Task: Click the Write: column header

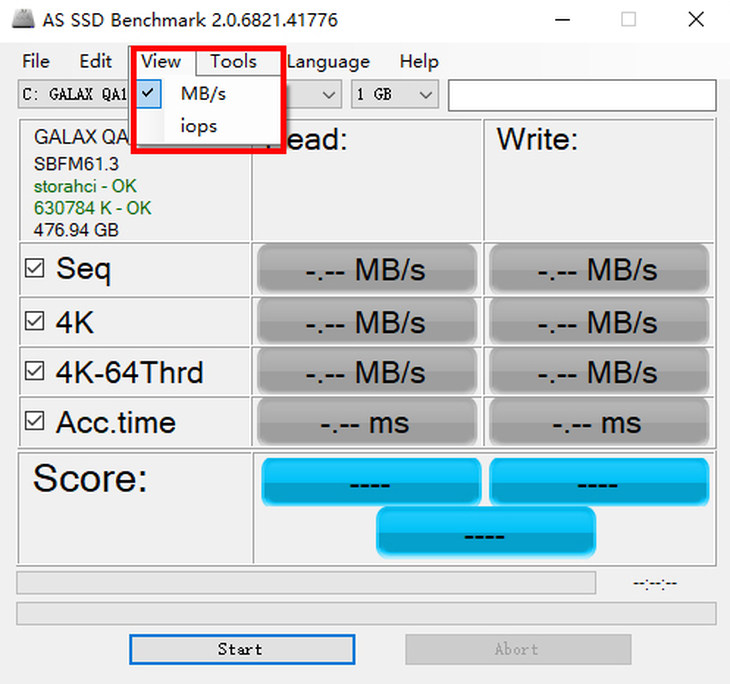Action: point(537,139)
